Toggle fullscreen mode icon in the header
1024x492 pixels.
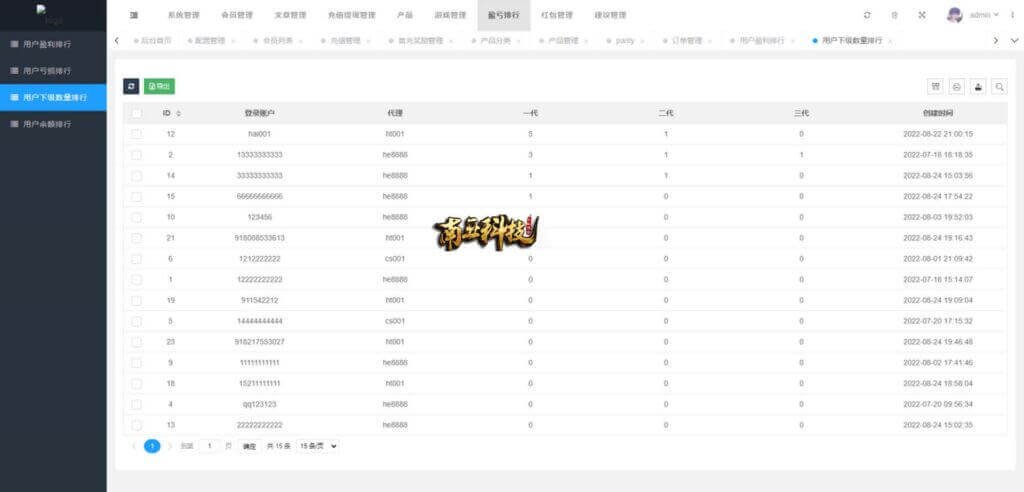(x=921, y=15)
